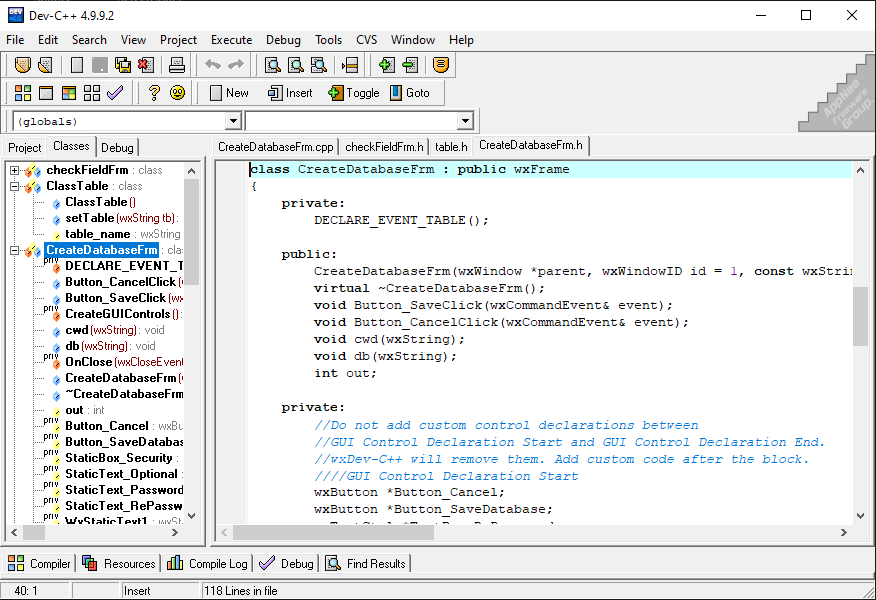Click the Replace magnifier icon

(x=296, y=65)
